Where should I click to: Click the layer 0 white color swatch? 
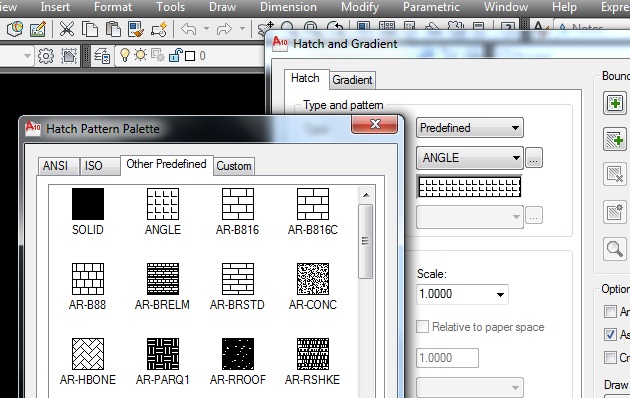coord(190,56)
